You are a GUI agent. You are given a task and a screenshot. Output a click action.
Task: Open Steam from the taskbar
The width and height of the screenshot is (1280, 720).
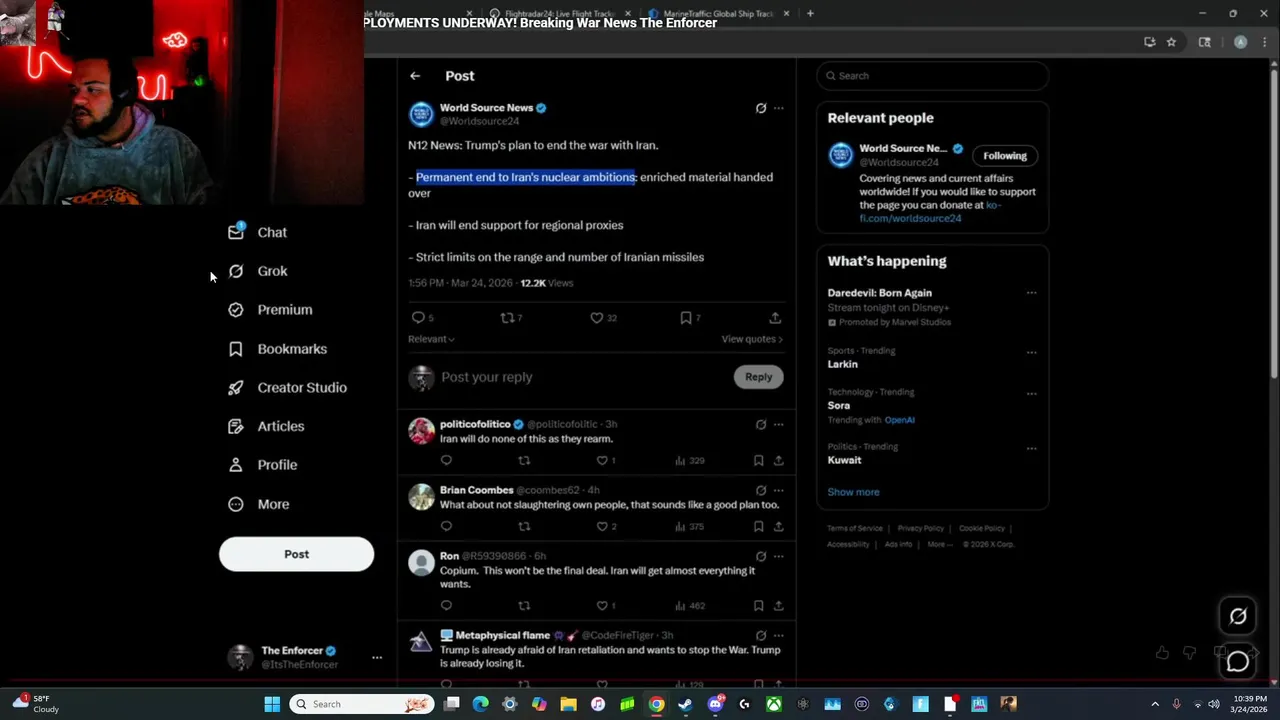click(x=685, y=704)
